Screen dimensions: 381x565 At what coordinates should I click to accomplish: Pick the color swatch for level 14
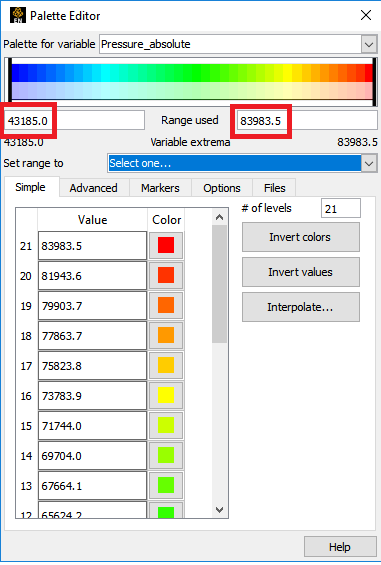(166, 455)
